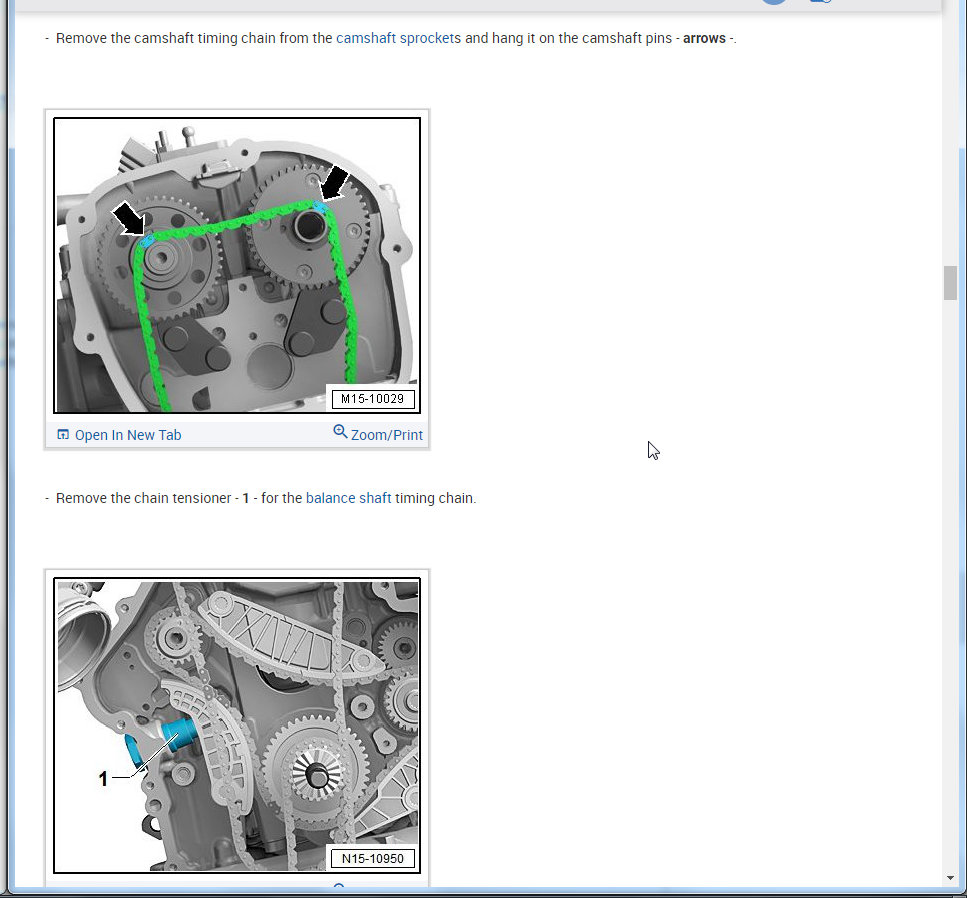
Task: Open the balance shaft link
Action: (348, 498)
